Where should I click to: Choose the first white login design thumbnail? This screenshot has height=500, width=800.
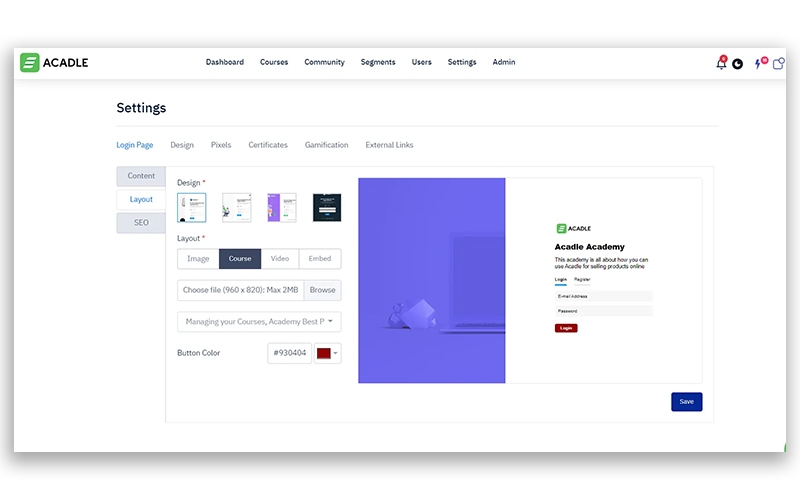click(x=191, y=208)
